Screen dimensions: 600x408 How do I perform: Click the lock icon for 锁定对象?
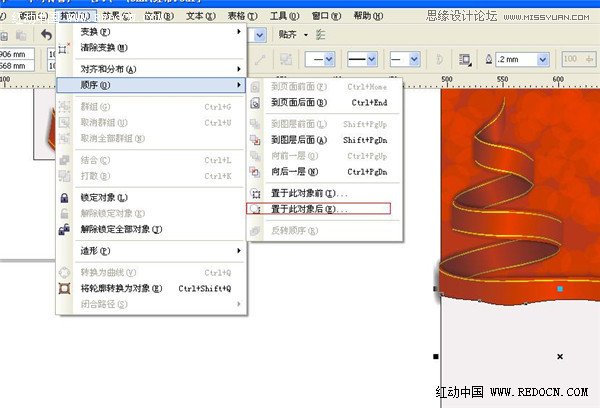(64, 198)
